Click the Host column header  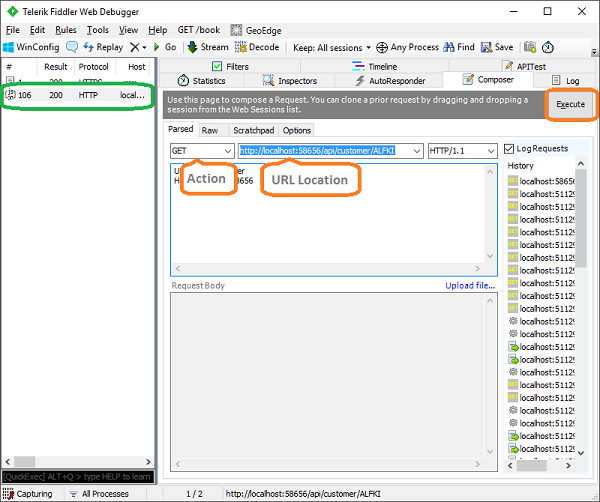(x=134, y=67)
